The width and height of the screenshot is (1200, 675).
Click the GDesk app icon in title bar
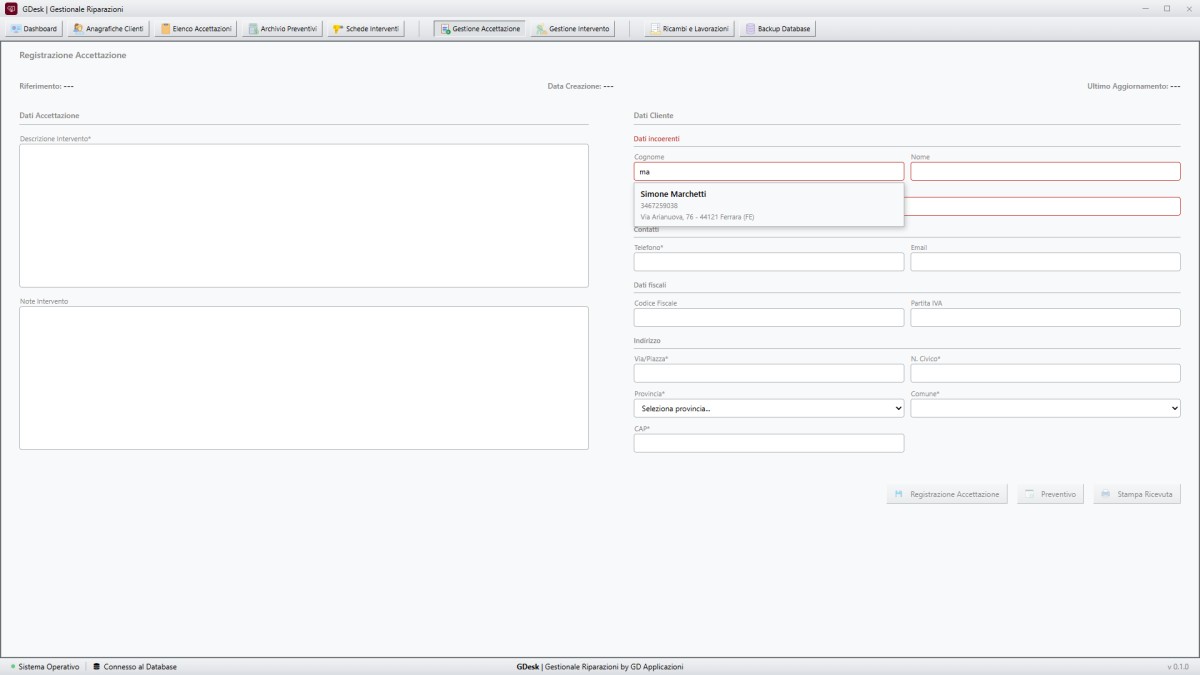pyautogui.click(x=11, y=8)
